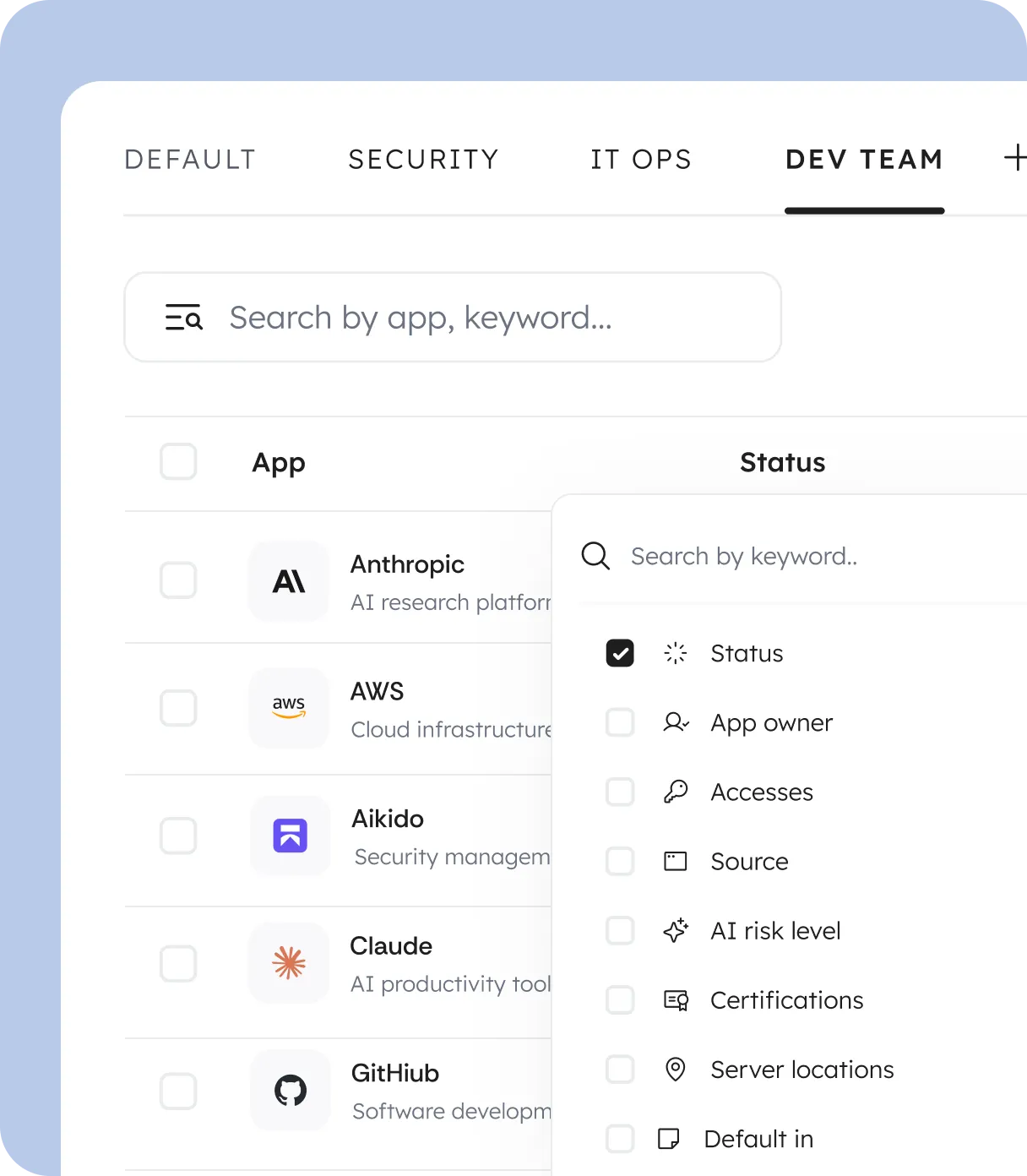The width and height of the screenshot is (1027, 1176).
Task: Toggle the select-all checkbox above the App list
Action: [177, 462]
